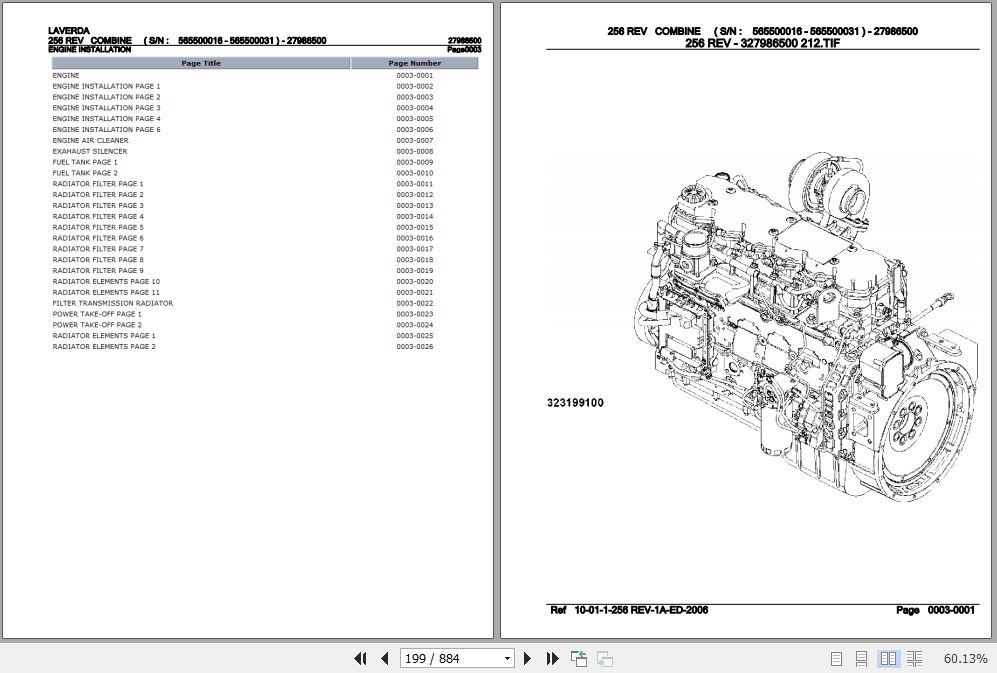997x673 pixels.
Task: Select FILTER TRANSMISSION RADIATOR entry
Action: point(112,303)
